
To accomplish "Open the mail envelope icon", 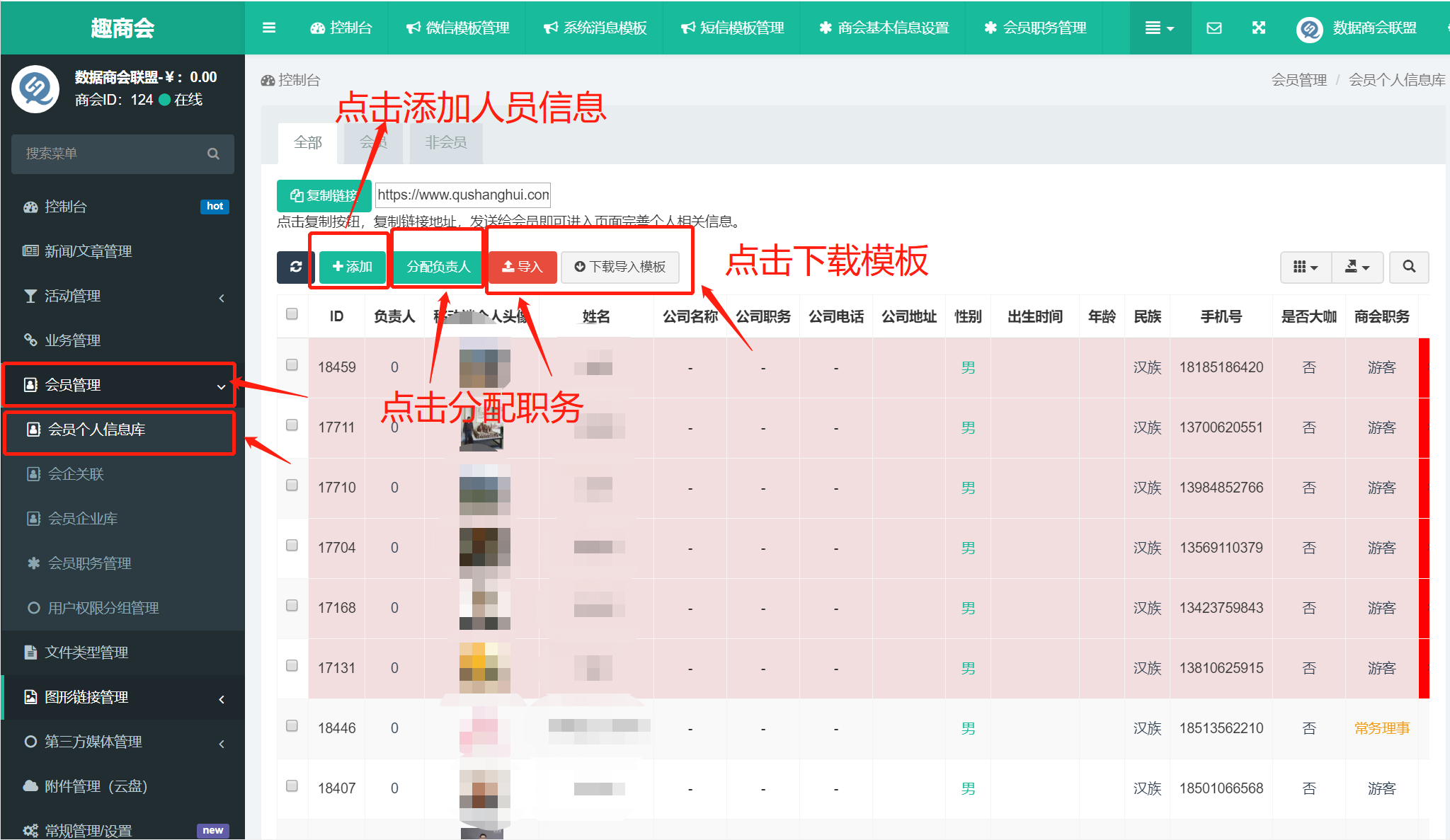I will coord(1214,28).
